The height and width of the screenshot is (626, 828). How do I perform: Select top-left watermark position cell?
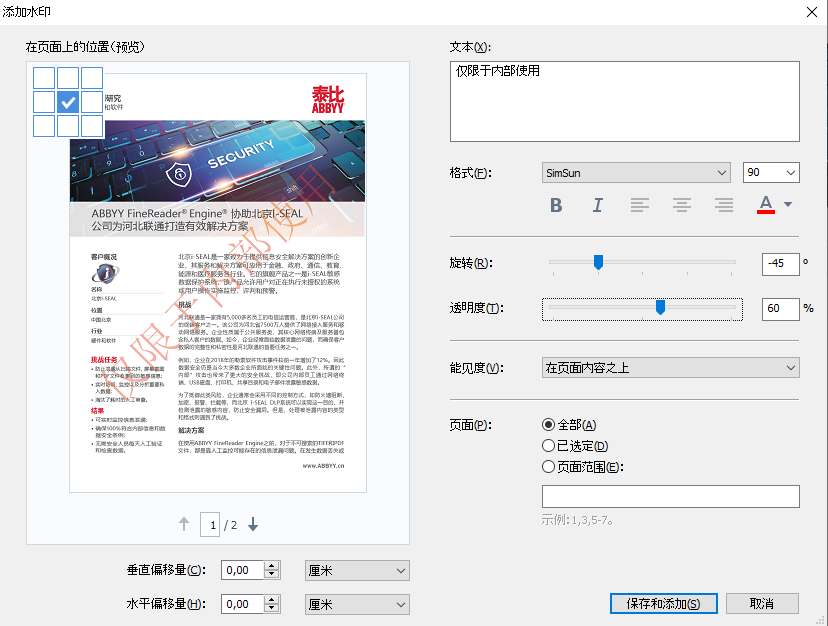pyautogui.click(x=44, y=78)
